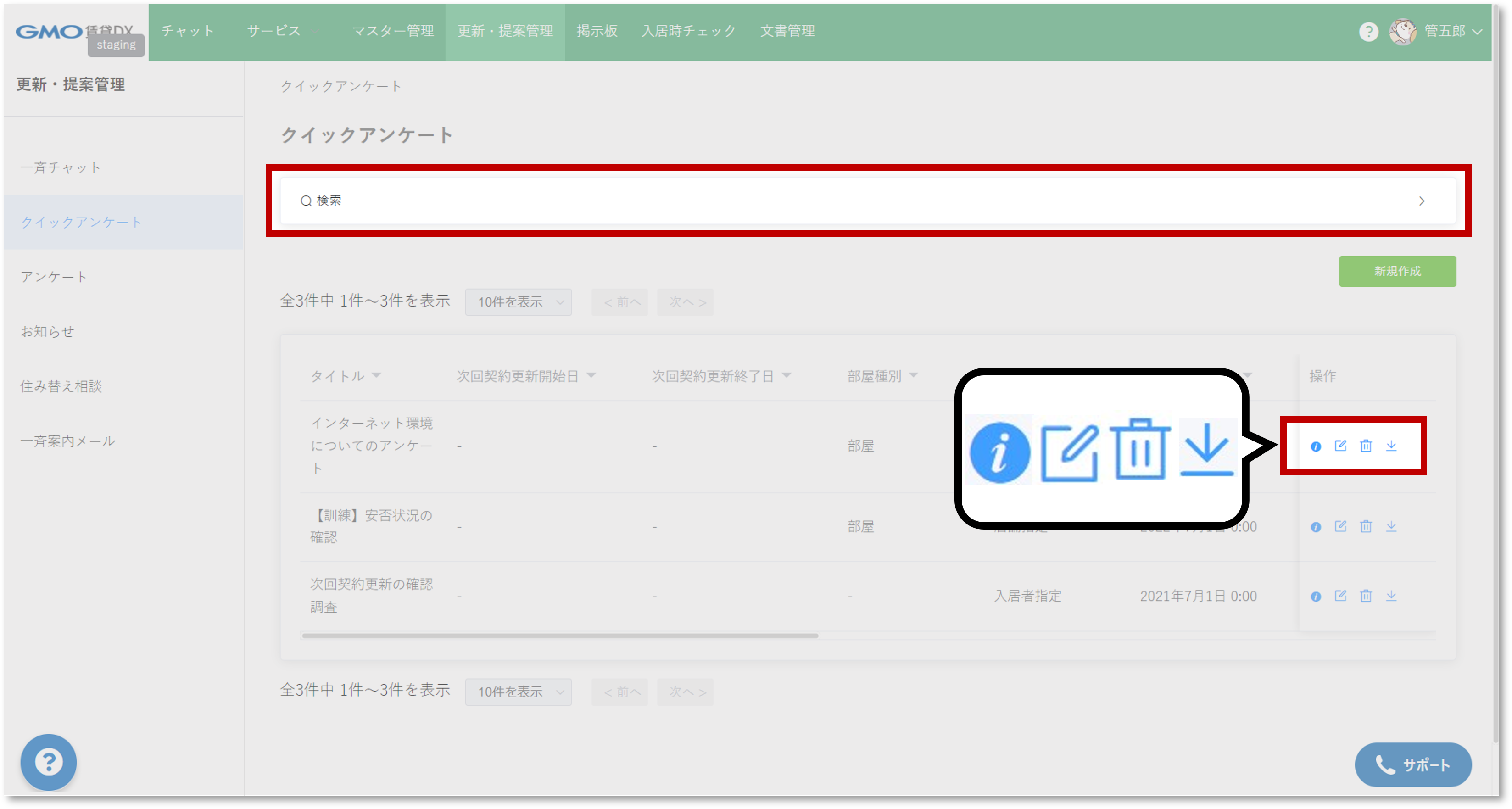Switch to 掲示板 in top navigation
Viewport: 1512px width, 809px height.
coord(597,31)
